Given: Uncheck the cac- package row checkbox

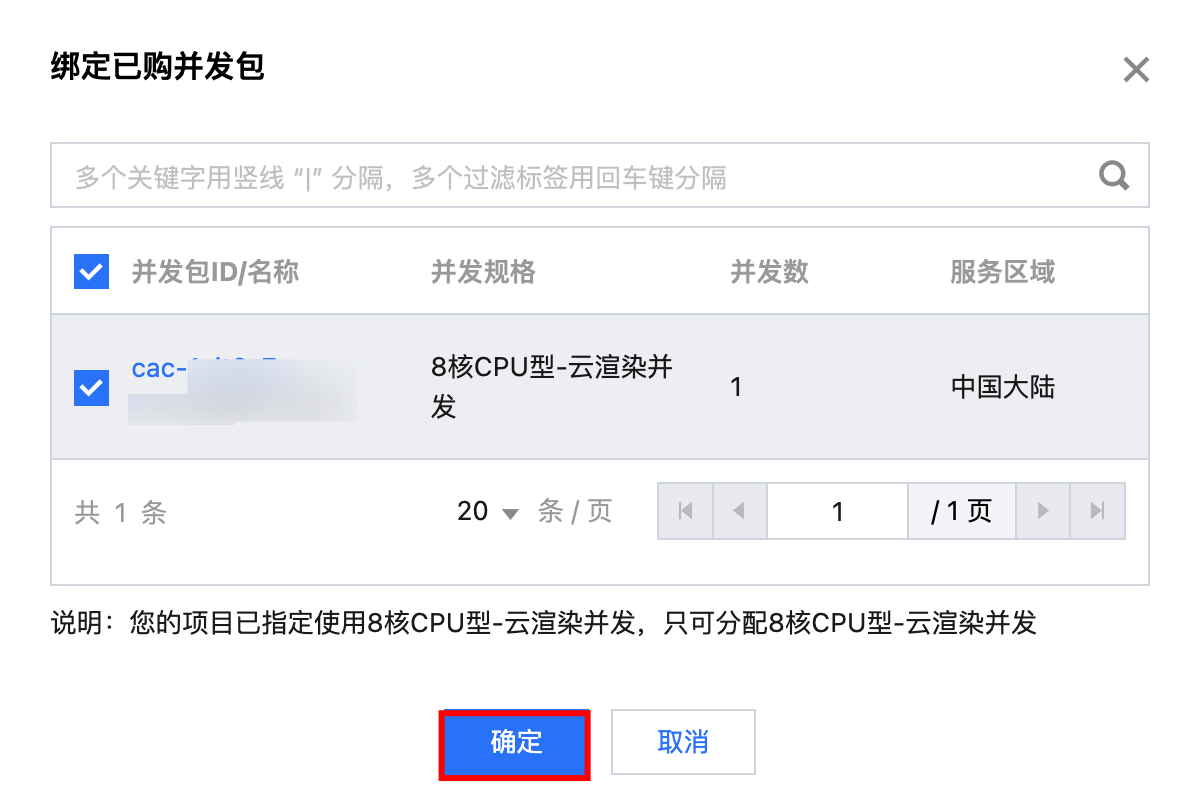Looking at the screenshot, I should click(91, 387).
